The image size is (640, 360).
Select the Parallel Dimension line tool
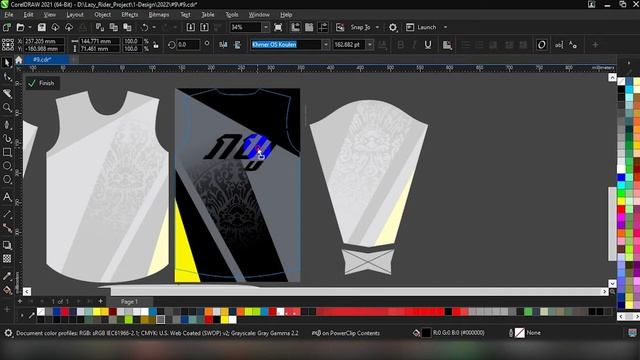pyautogui.click(x=7, y=214)
